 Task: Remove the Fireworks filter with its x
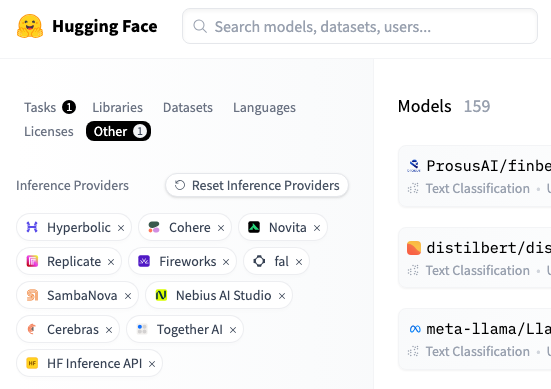point(226,262)
